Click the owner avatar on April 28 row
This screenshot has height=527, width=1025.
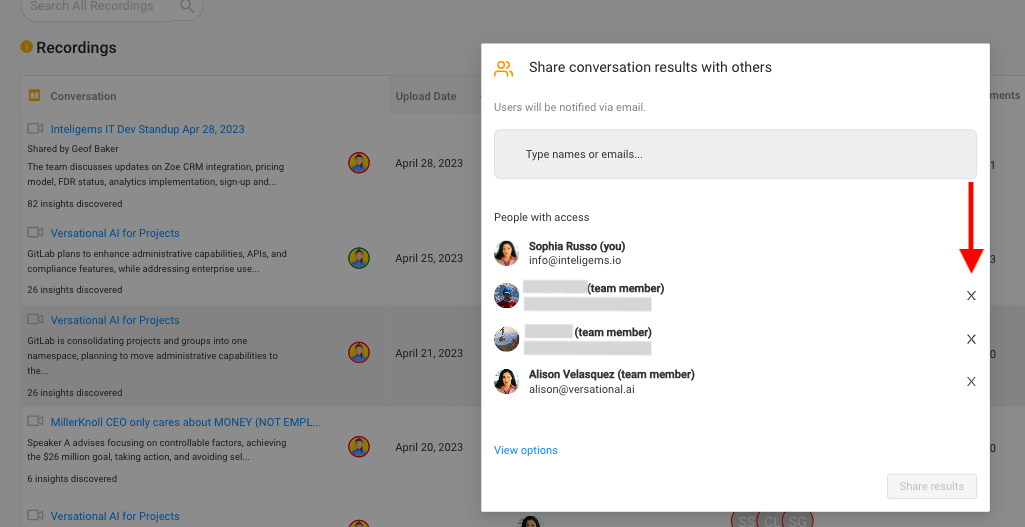click(x=359, y=163)
